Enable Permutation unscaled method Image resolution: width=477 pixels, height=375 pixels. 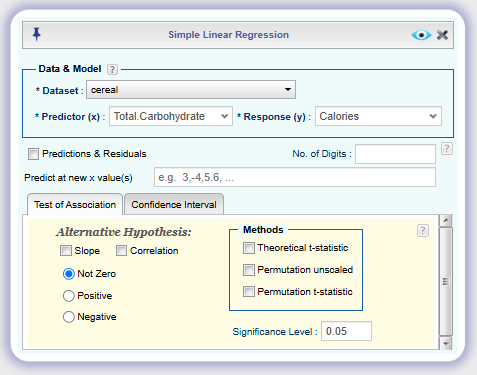[249, 270]
